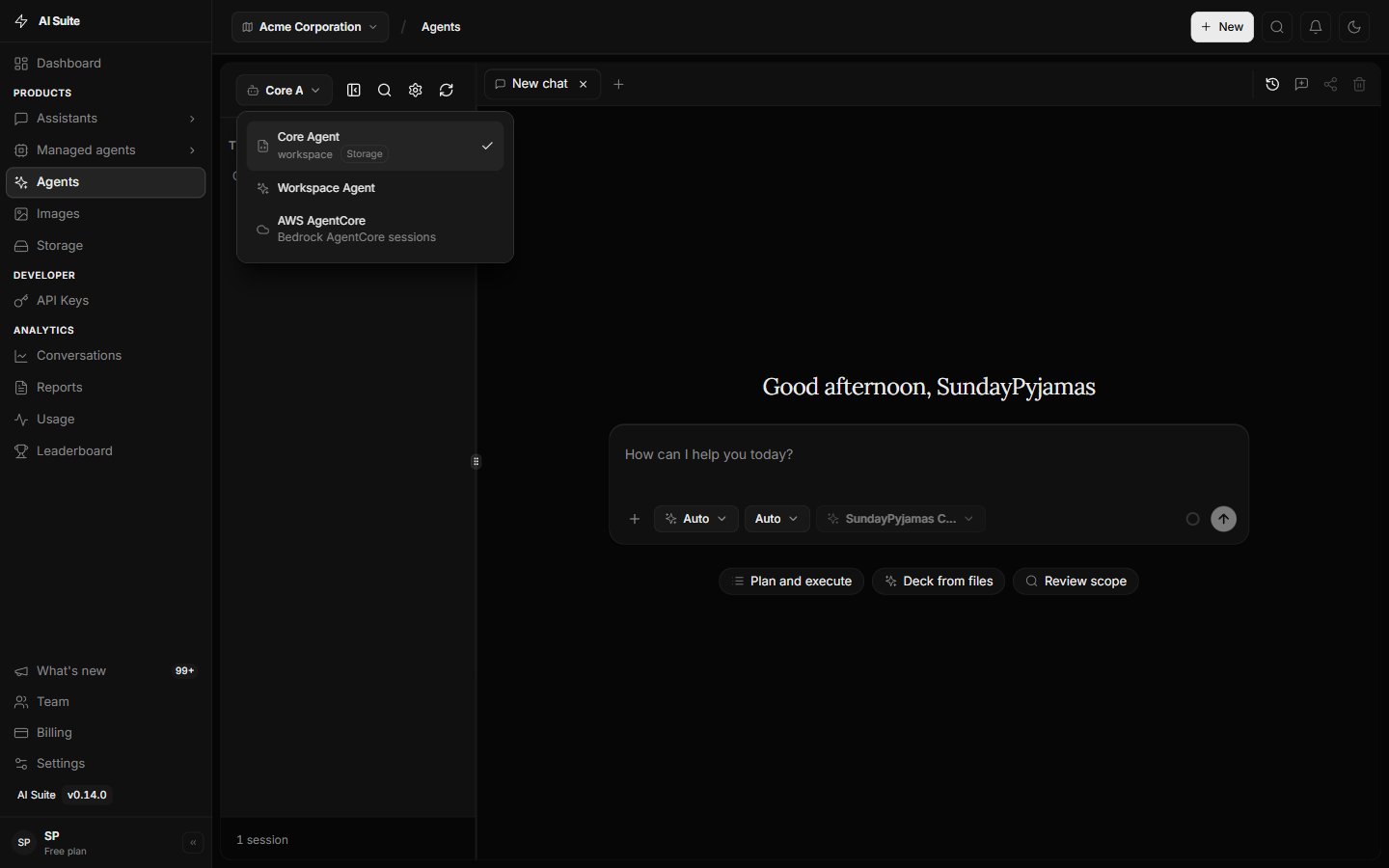Add a new chat tab with plus
The height and width of the screenshot is (868, 1389).
tap(619, 84)
